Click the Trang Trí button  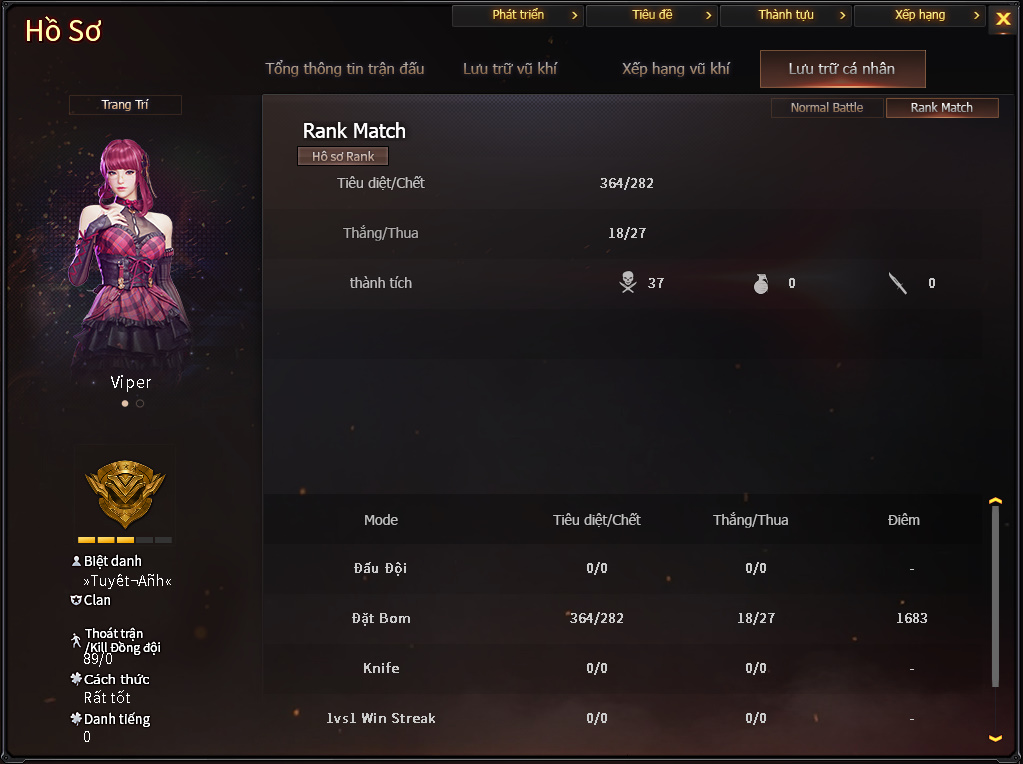[125, 104]
